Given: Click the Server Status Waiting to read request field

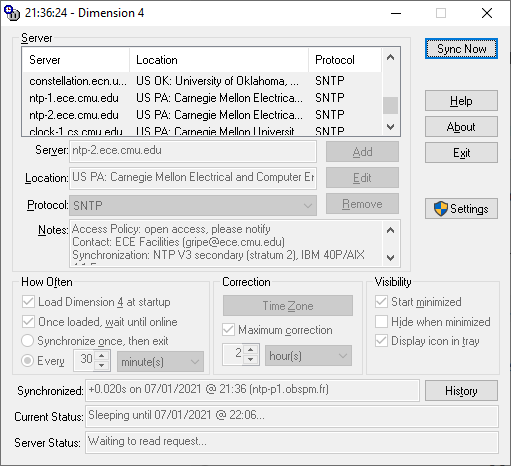Looking at the screenshot, I should (x=292, y=442).
